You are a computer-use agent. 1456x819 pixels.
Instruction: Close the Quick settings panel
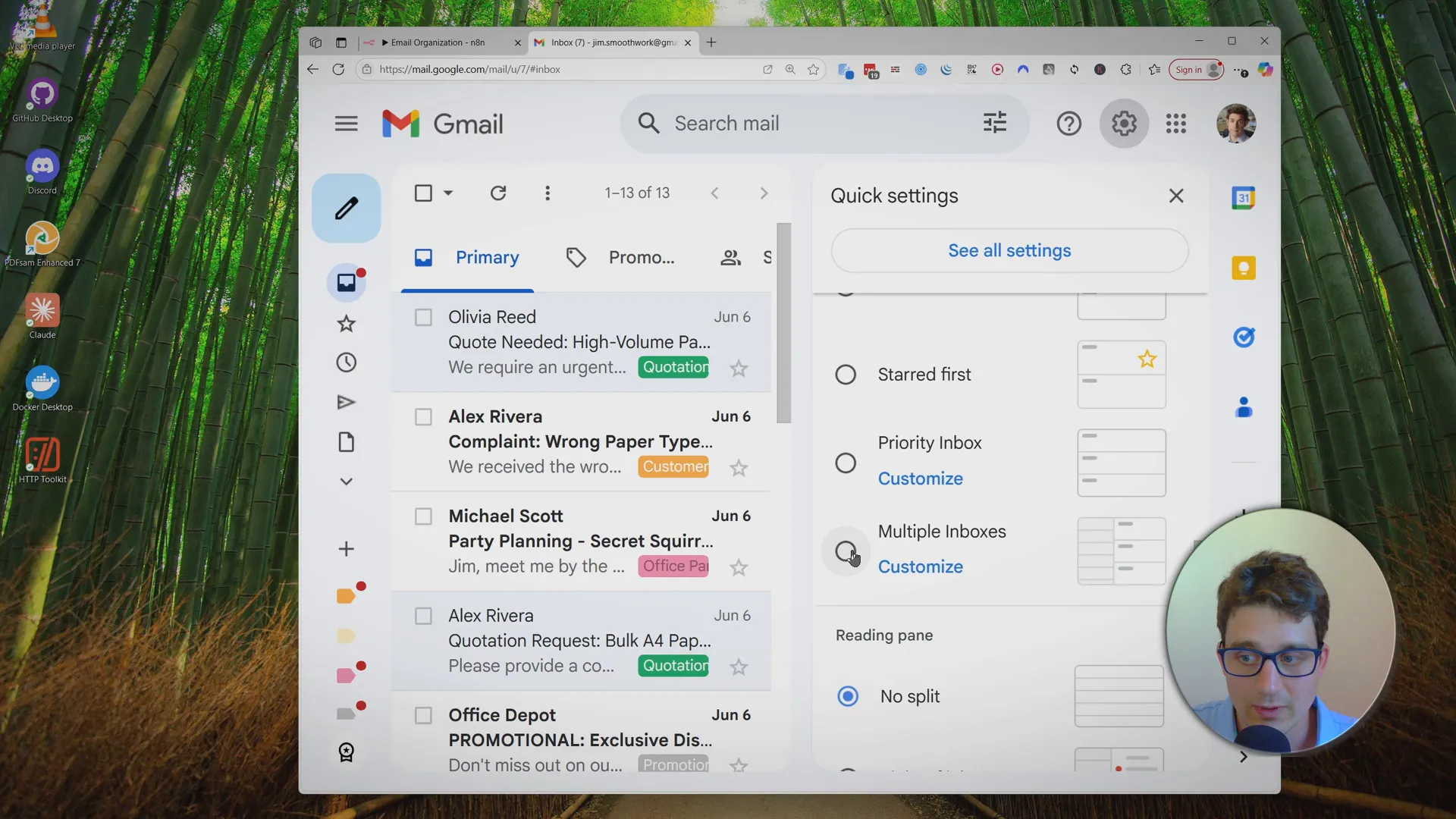tap(1176, 196)
